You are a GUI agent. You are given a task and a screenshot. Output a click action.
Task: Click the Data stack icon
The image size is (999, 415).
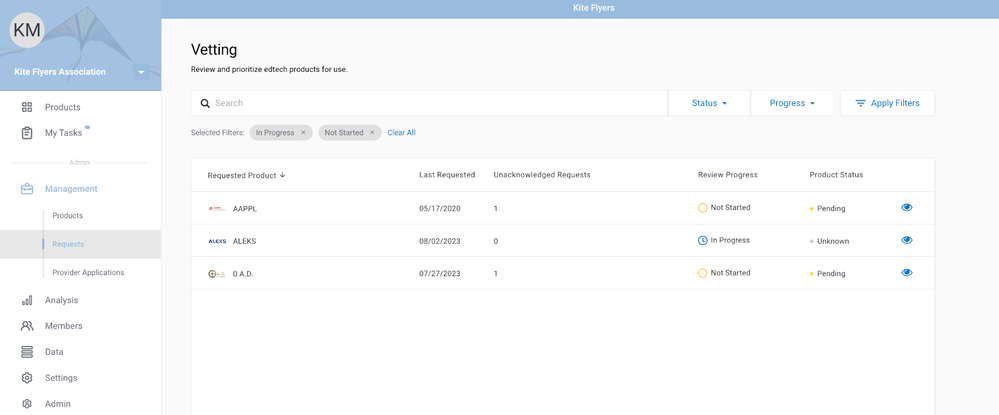coord(27,352)
